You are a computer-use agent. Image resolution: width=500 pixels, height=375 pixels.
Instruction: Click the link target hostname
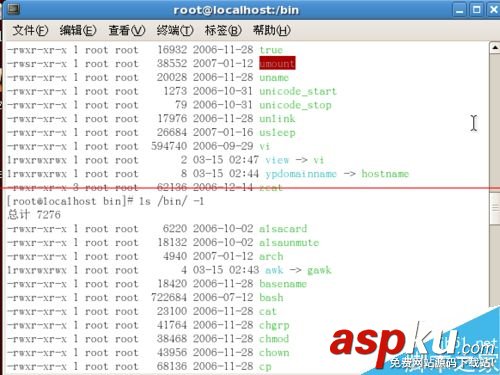pos(385,174)
